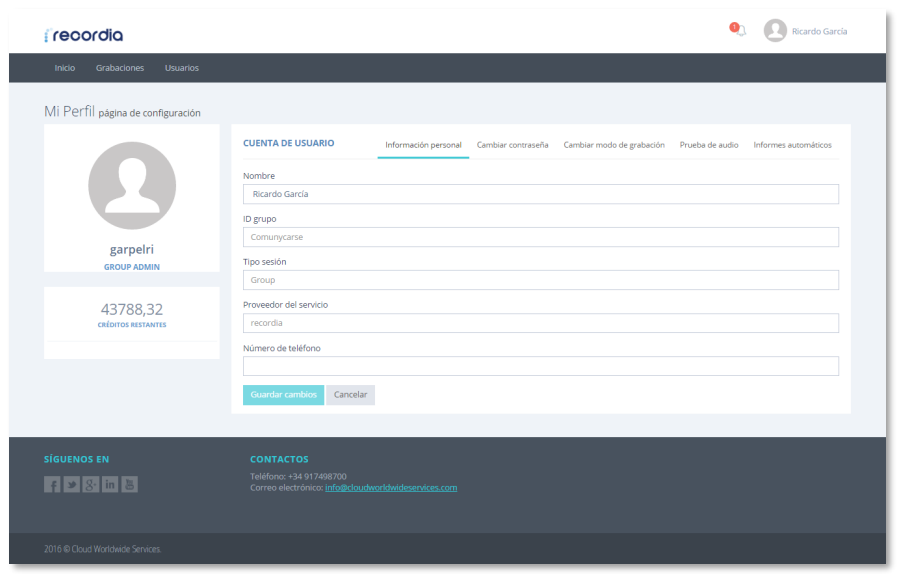Open the LinkedIn social icon
Image resolution: width=897 pixels, height=574 pixels.
tap(110, 485)
